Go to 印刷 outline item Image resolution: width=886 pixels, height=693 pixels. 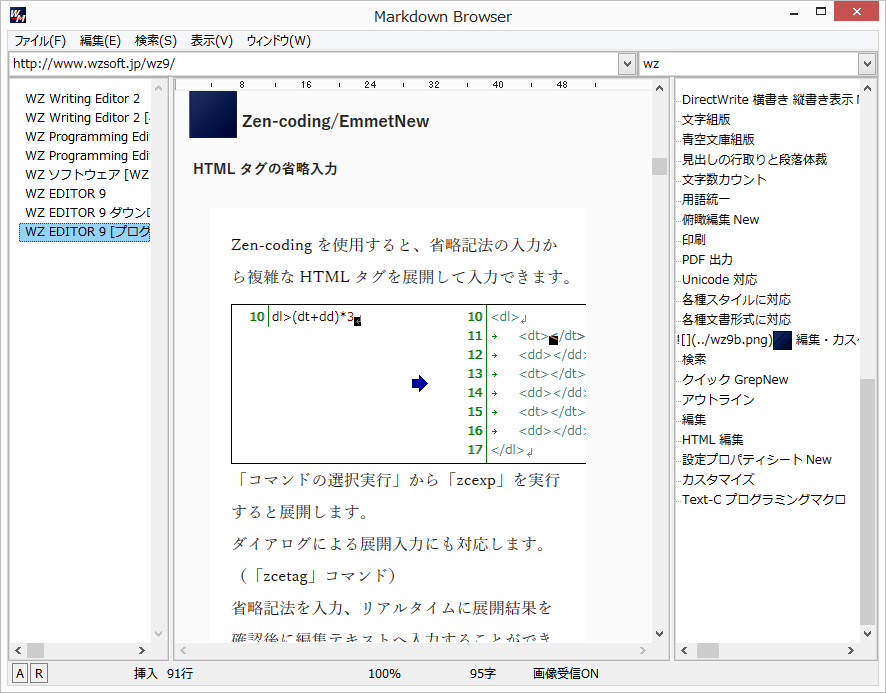pyautogui.click(x=693, y=240)
